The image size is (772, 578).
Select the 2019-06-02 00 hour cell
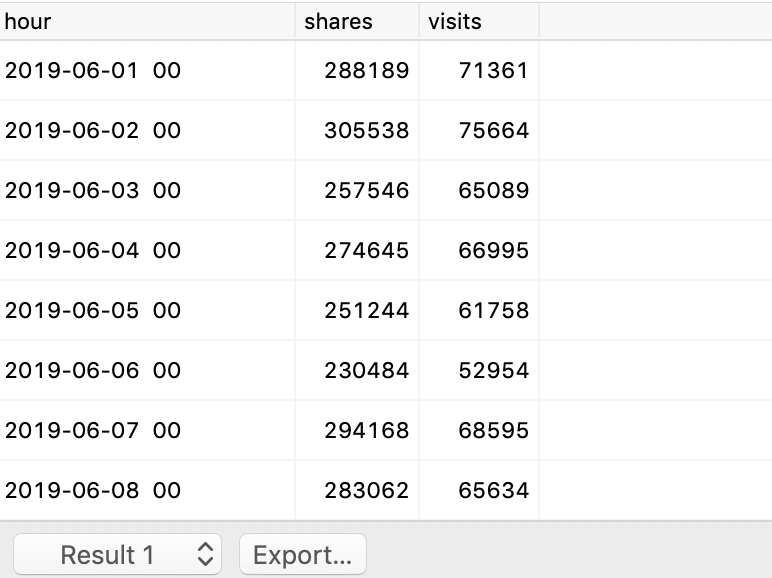93,131
